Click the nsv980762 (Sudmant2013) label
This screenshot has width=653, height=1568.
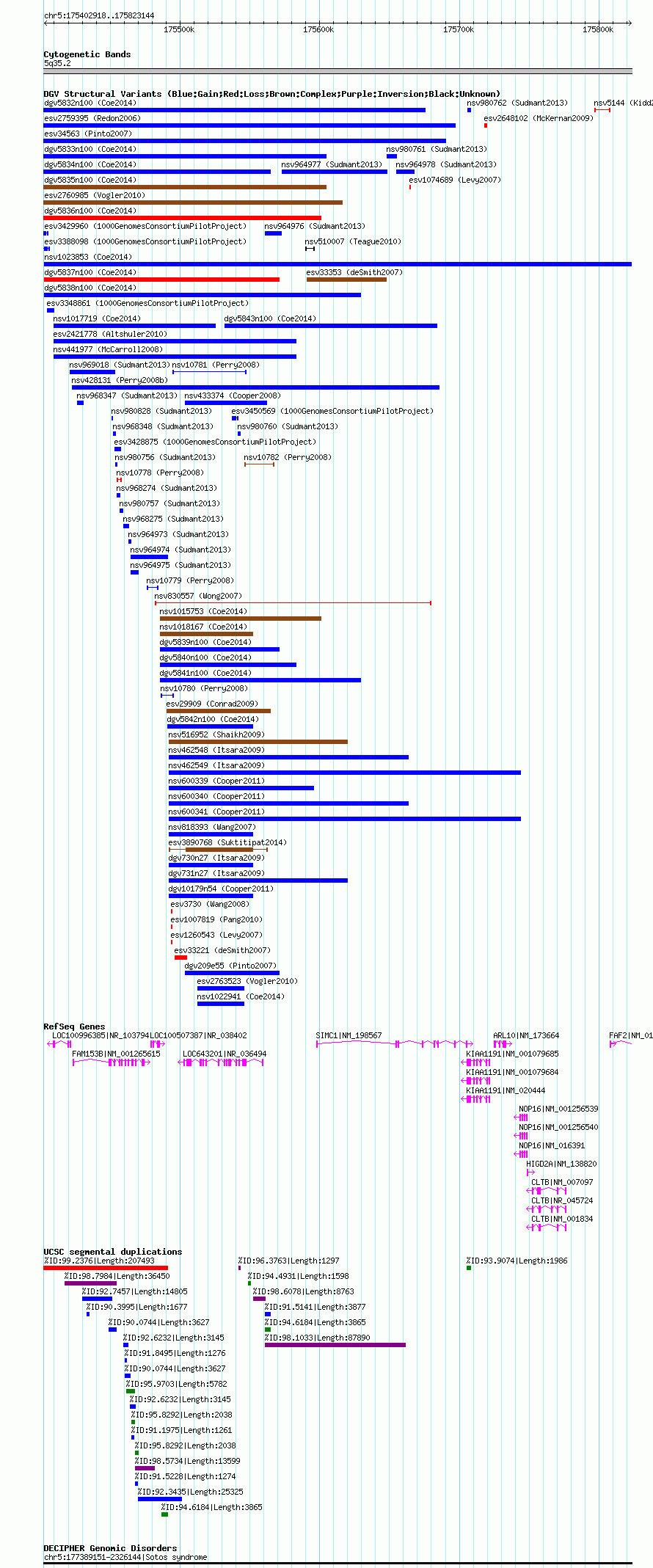517,103
